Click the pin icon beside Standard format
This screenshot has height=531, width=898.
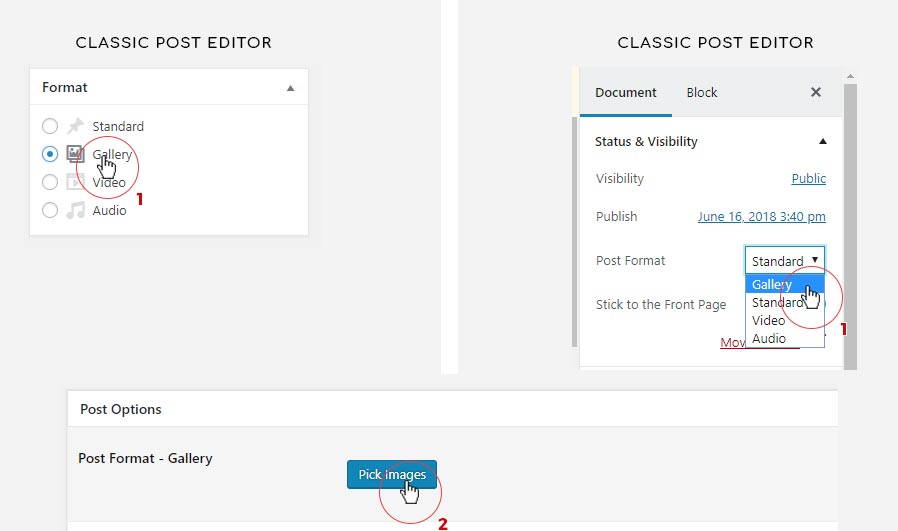tap(75, 126)
